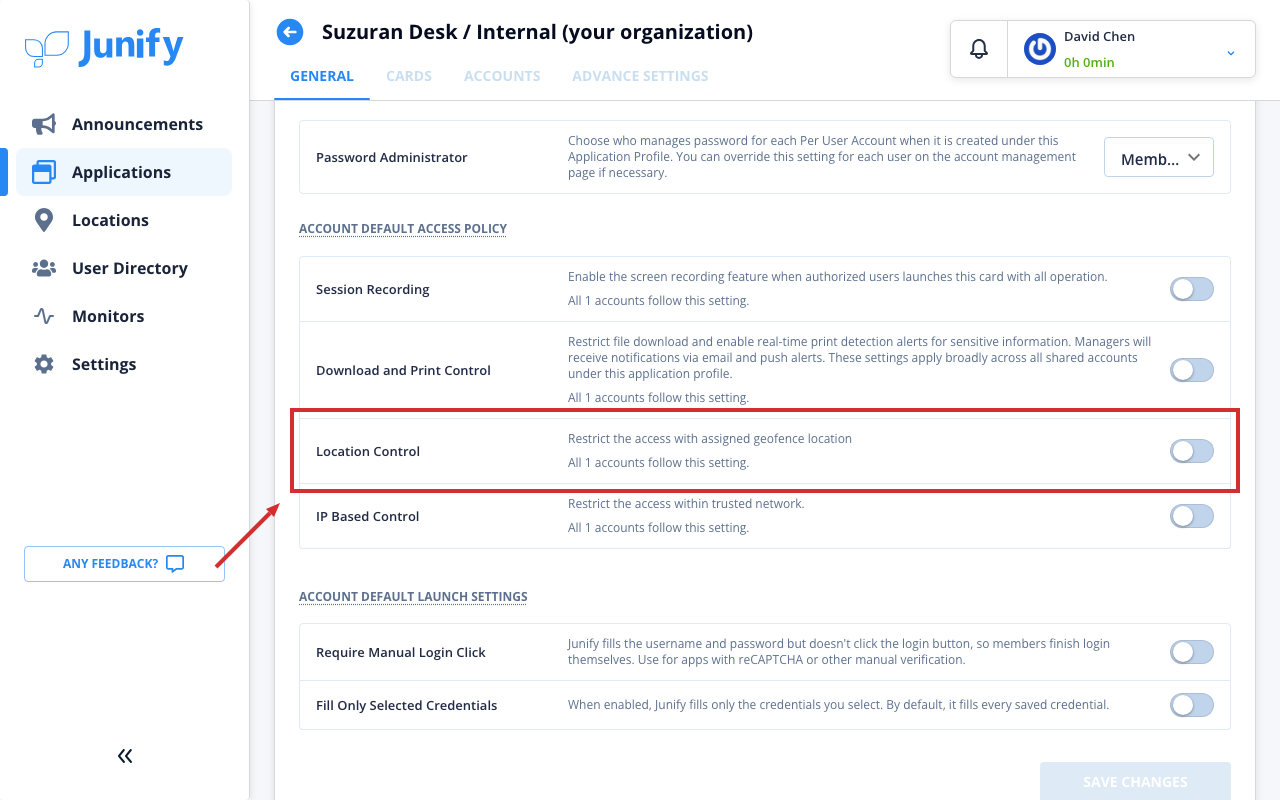Enable IP Based Control toggle
Screen dimensions: 1280x800
click(1192, 516)
